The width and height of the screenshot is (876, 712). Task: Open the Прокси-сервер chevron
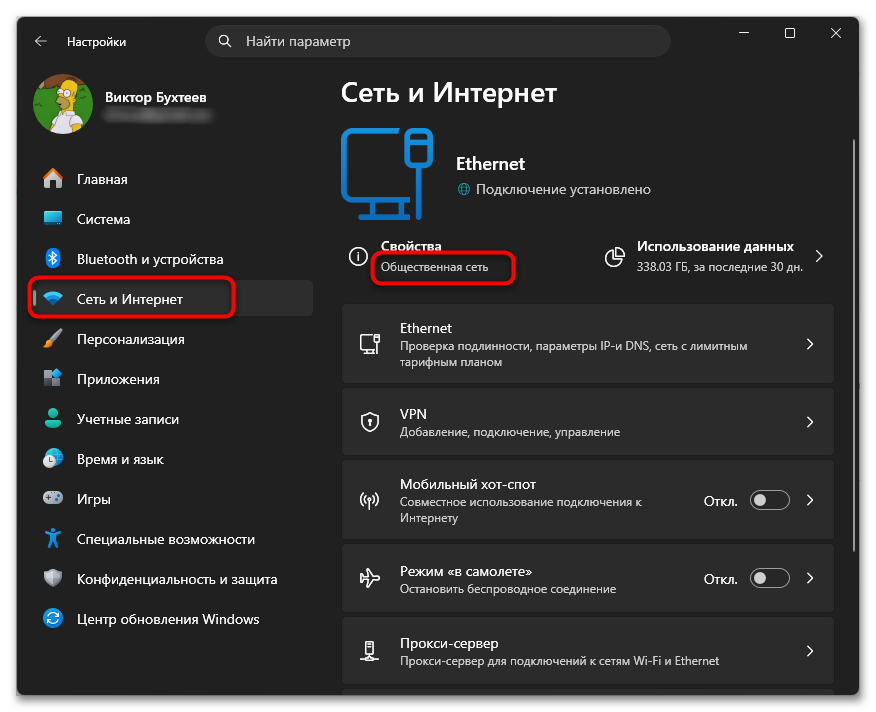pyautogui.click(x=810, y=651)
